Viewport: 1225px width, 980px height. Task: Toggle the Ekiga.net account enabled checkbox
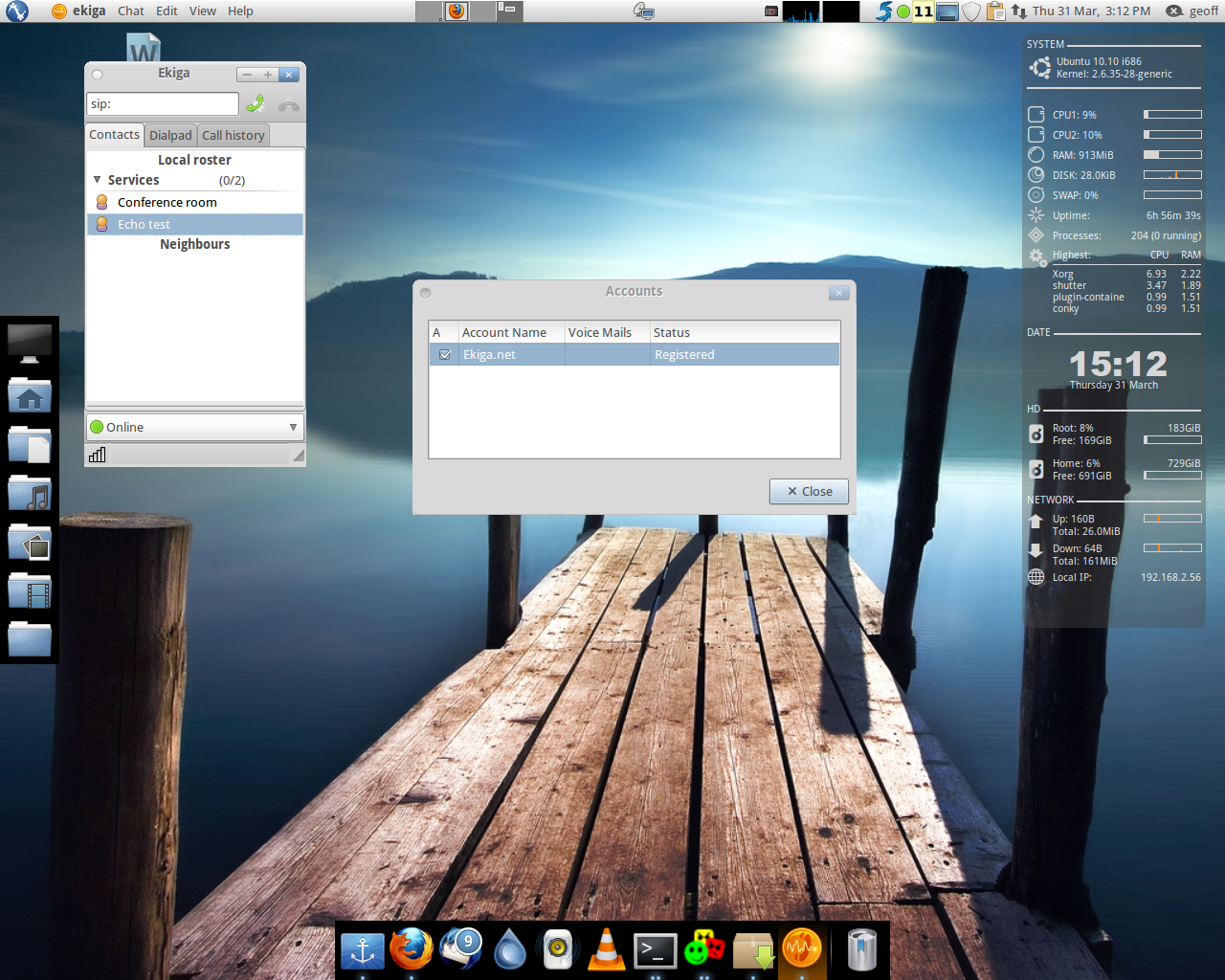tap(445, 354)
